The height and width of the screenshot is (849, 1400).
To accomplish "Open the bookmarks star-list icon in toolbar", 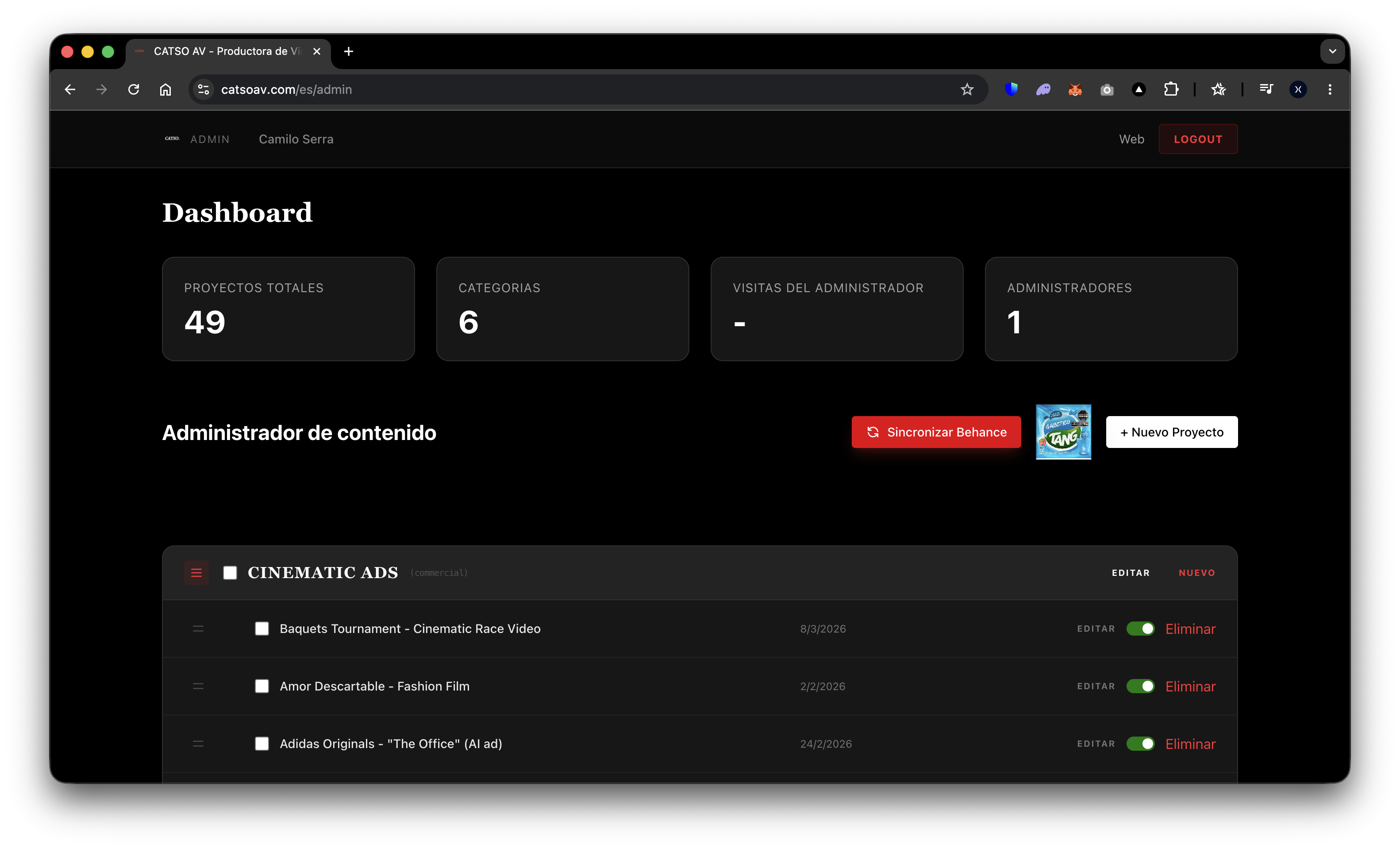I will click(x=1218, y=89).
